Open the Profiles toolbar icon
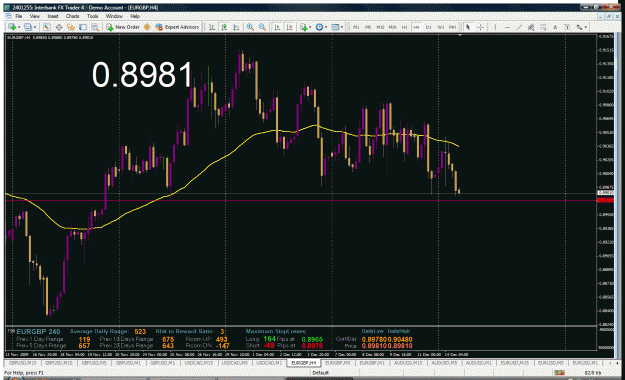The height and width of the screenshot is (380, 625). (28, 27)
